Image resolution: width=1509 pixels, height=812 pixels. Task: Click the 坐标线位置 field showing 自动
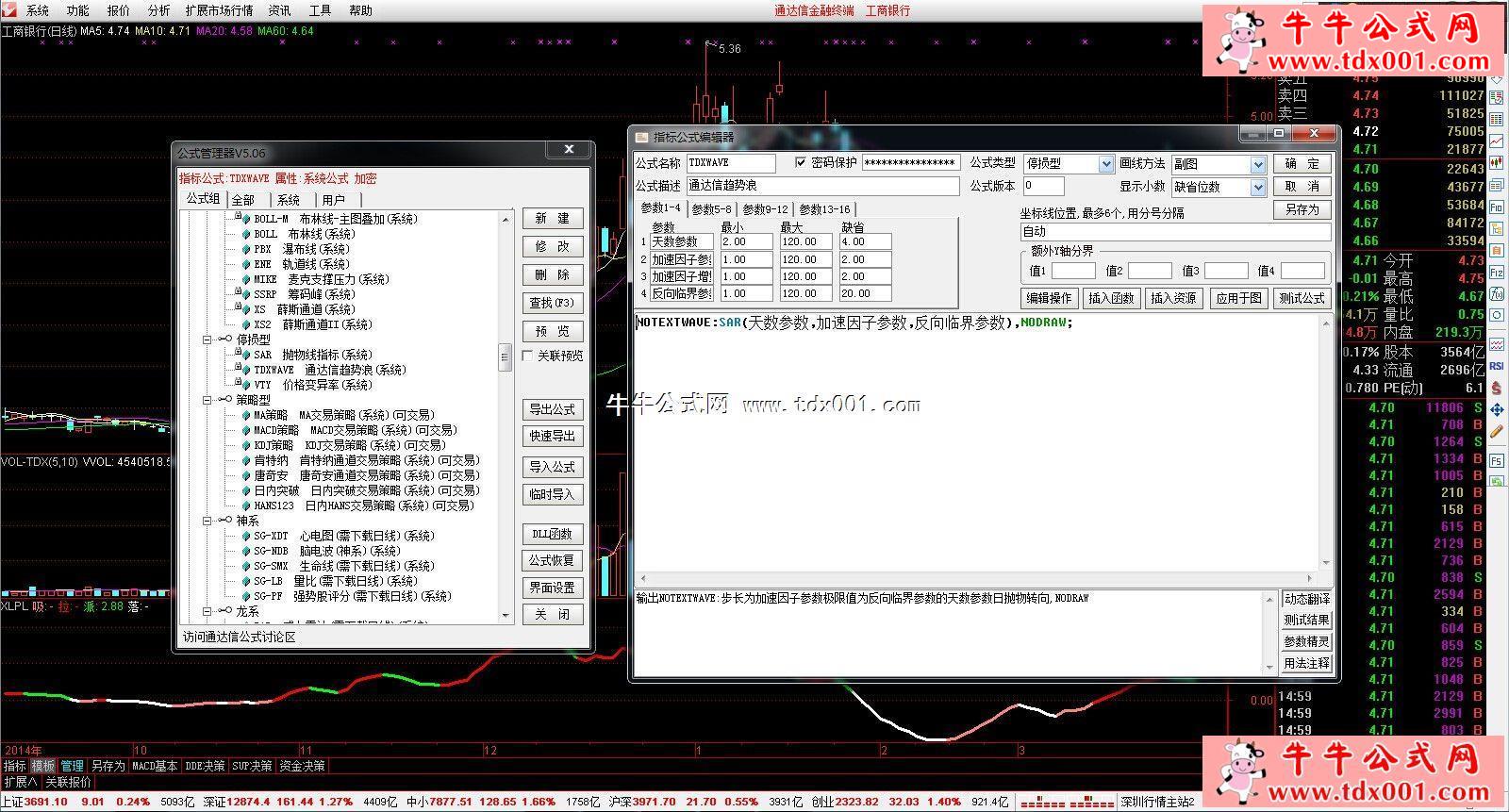pos(1175,231)
